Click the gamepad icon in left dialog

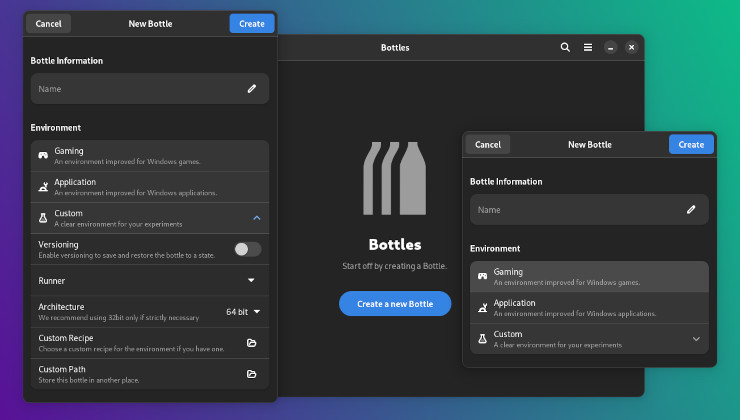click(x=43, y=156)
